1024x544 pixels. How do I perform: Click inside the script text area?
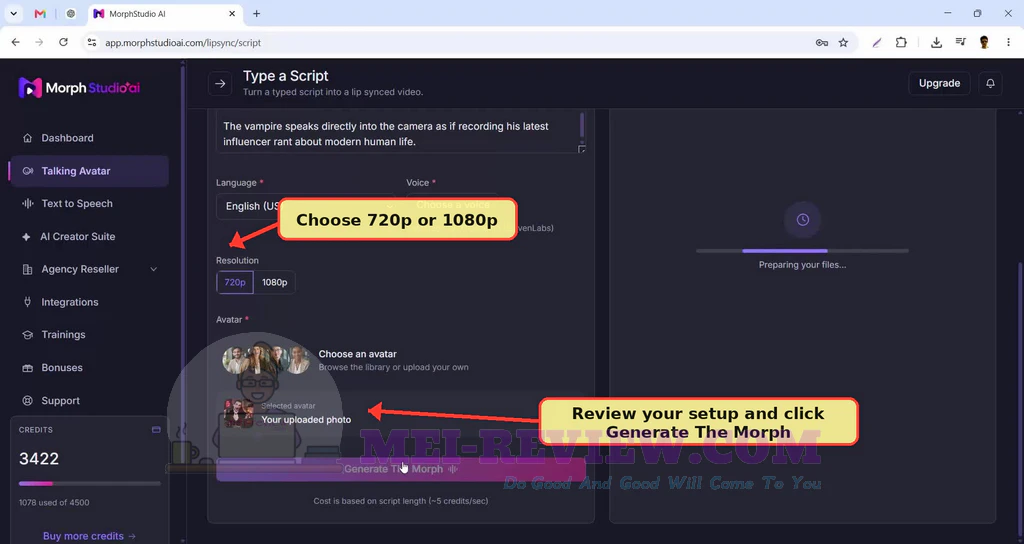397,134
